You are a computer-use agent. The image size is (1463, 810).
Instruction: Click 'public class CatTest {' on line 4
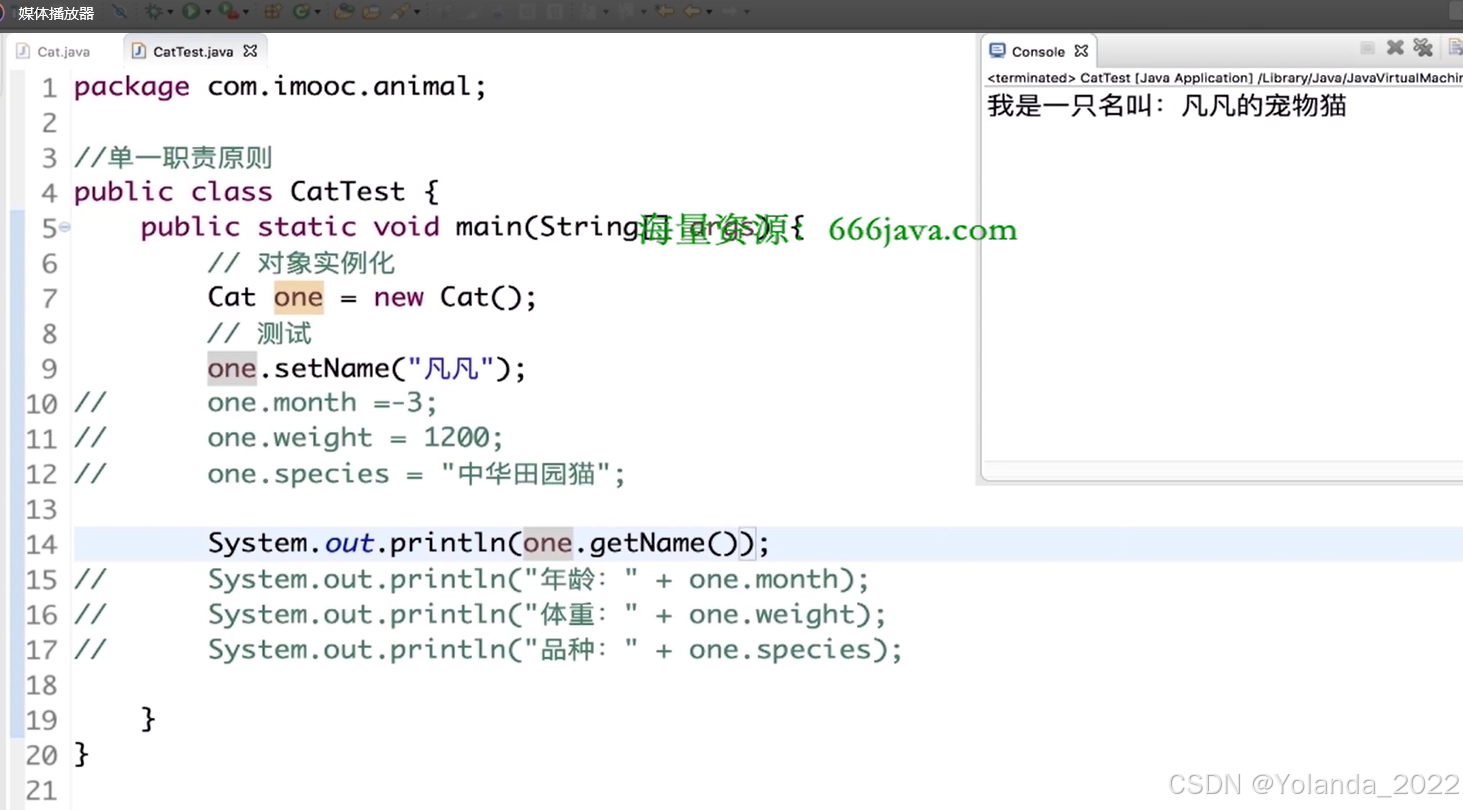(x=256, y=192)
